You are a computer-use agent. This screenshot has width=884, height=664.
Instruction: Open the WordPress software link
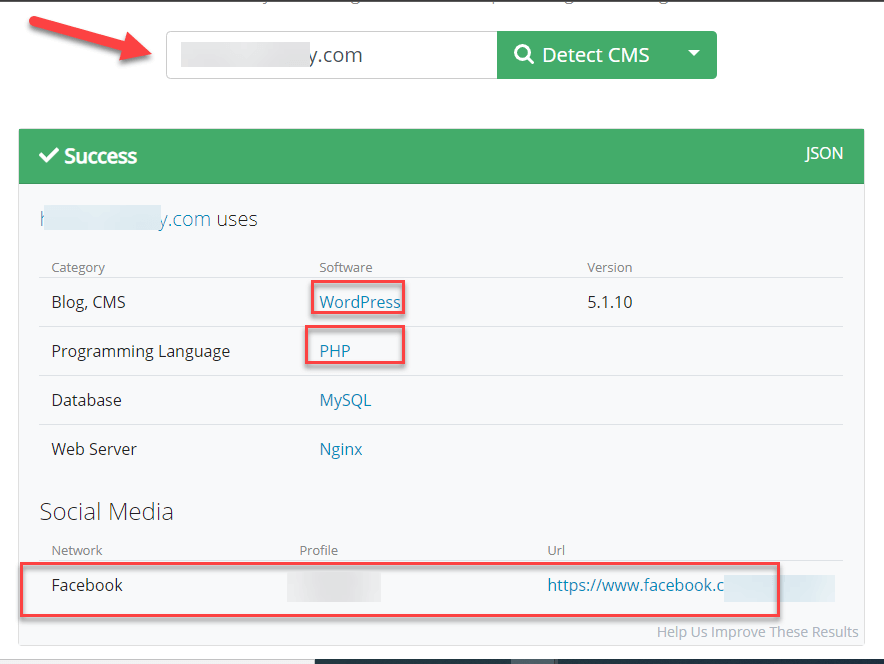(x=360, y=302)
